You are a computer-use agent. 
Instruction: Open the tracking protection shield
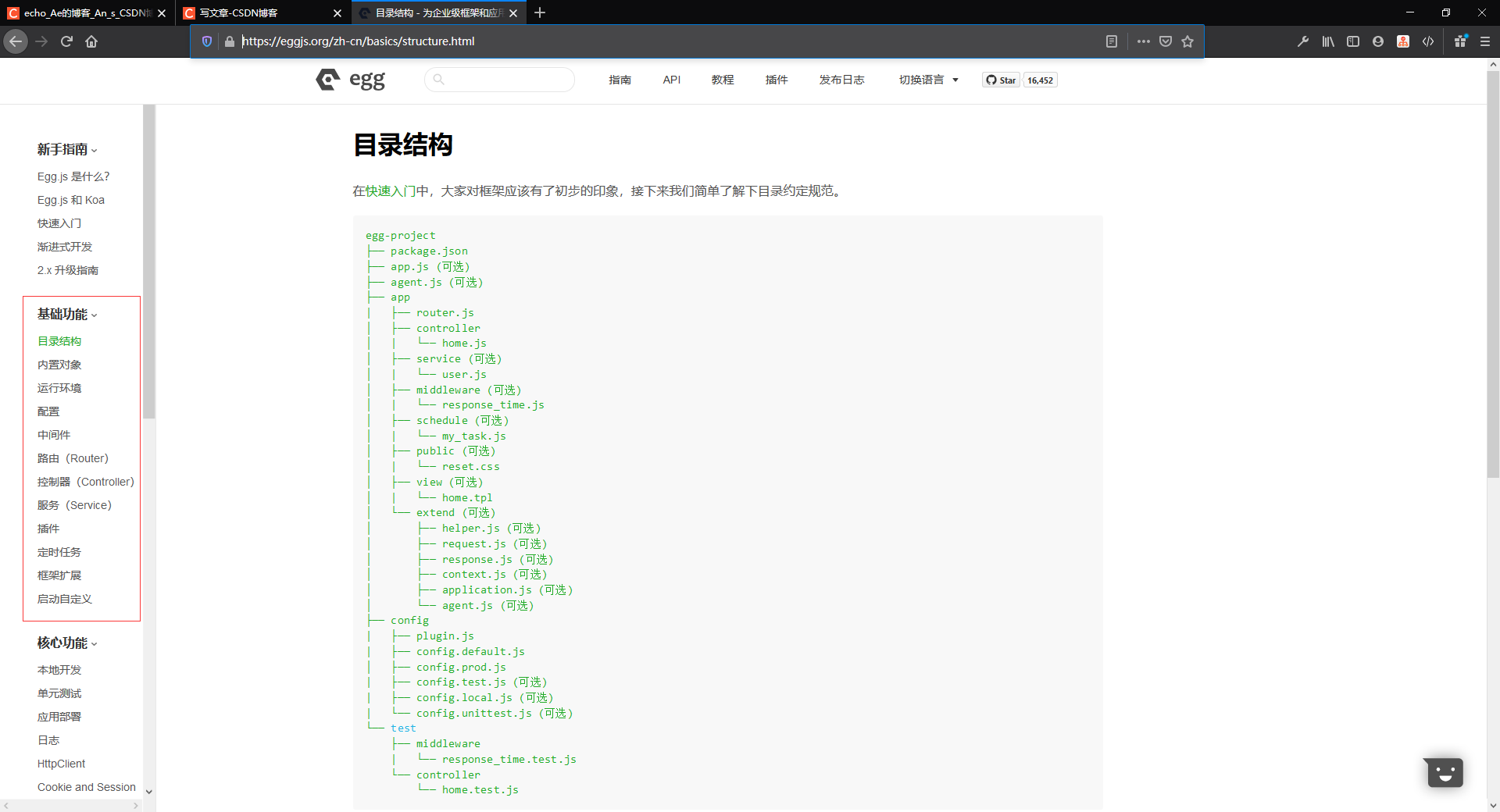point(206,41)
